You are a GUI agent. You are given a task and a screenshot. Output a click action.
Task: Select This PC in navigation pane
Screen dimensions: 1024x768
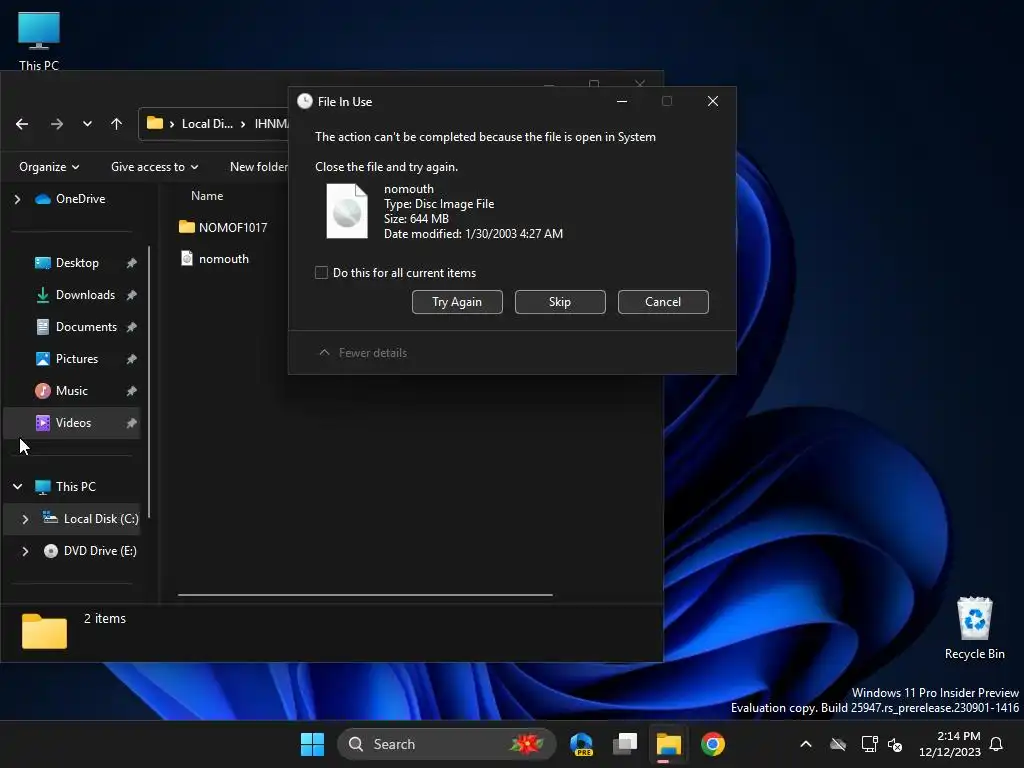coord(75,487)
